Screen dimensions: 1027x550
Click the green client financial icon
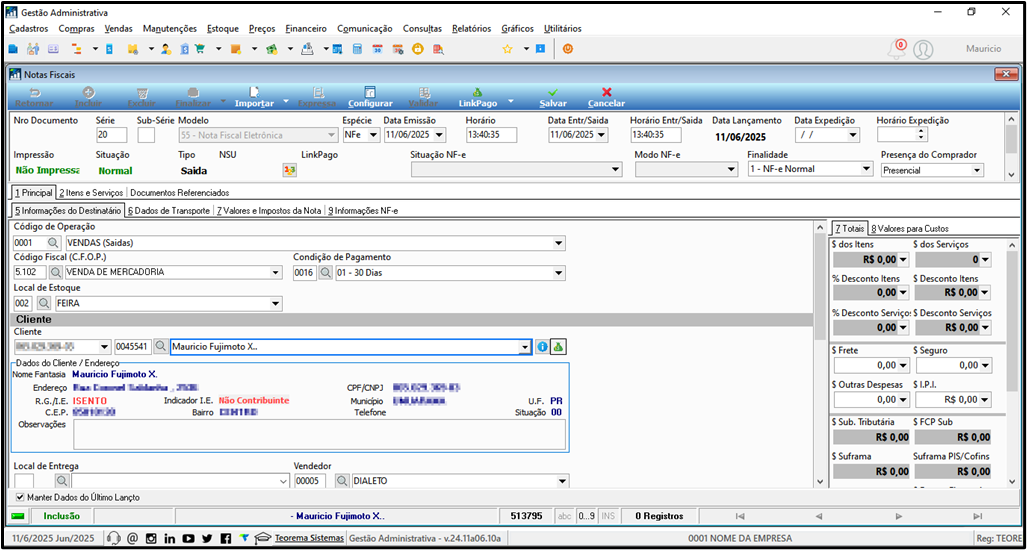click(557, 347)
